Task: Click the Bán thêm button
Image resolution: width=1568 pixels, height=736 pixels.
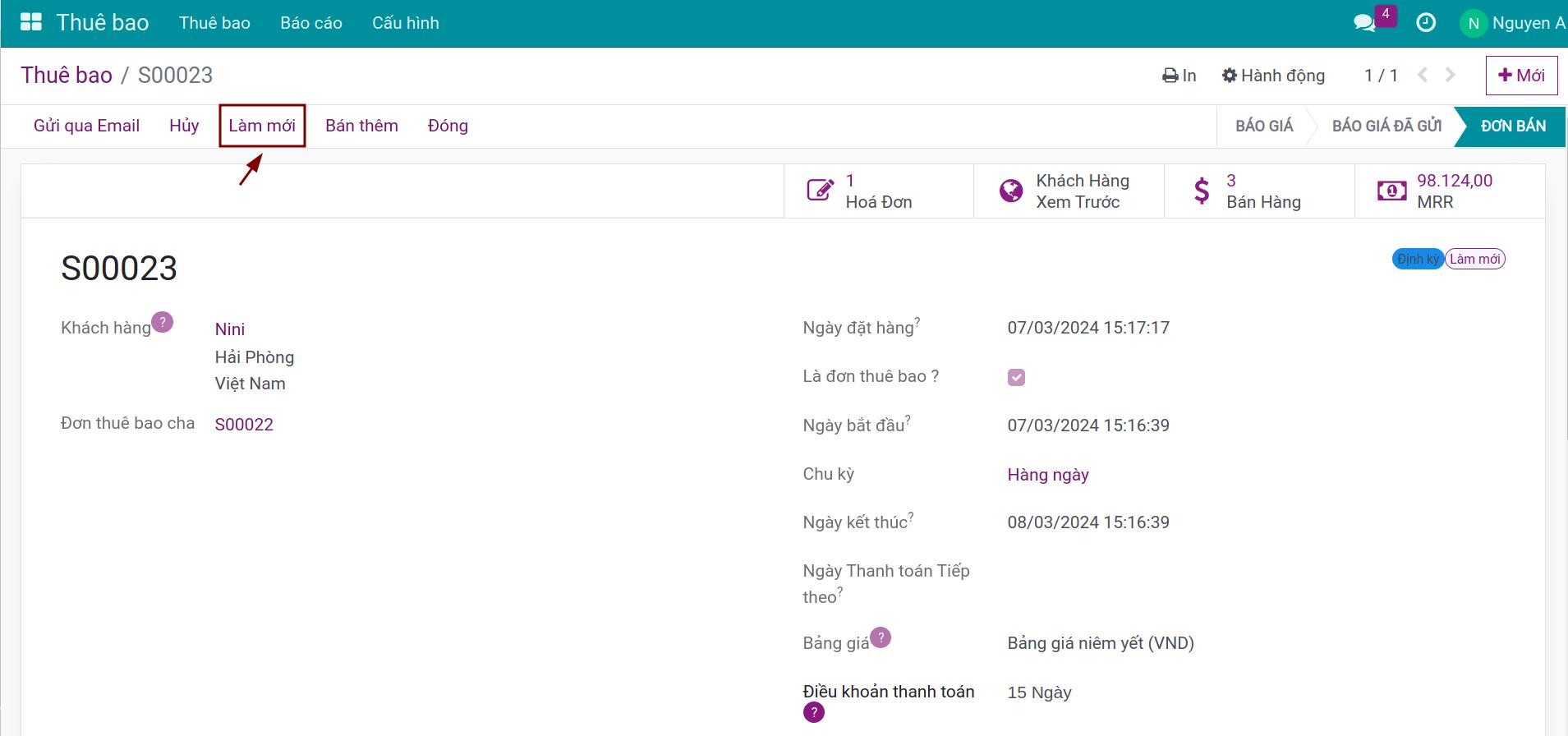Action: 361,126
